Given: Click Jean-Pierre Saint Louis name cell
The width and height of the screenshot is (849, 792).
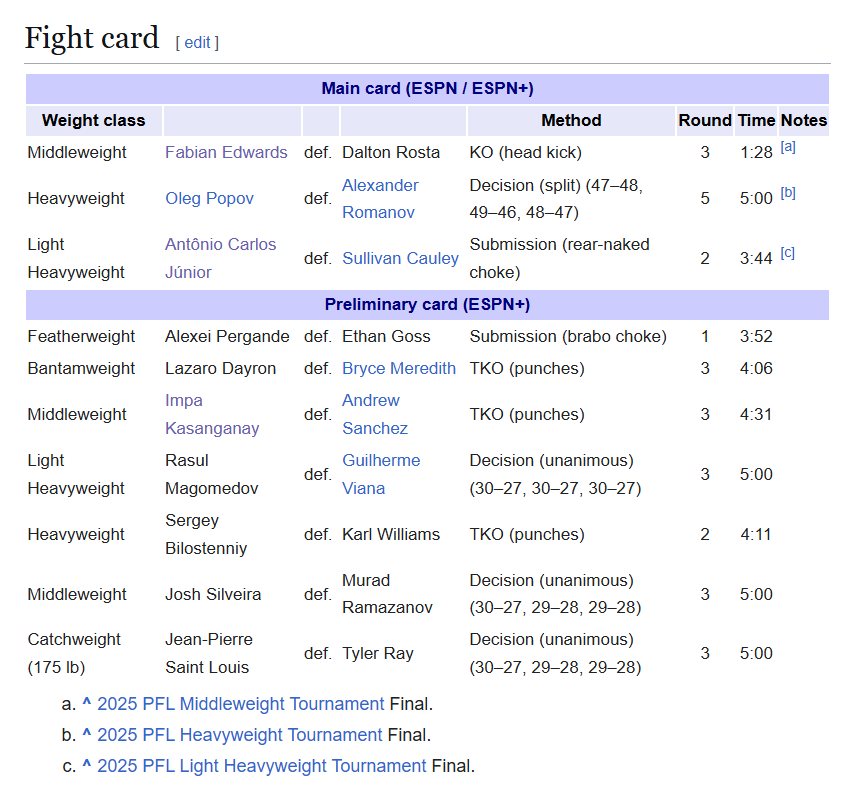Looking at the screenshot, I should (209, 653).
